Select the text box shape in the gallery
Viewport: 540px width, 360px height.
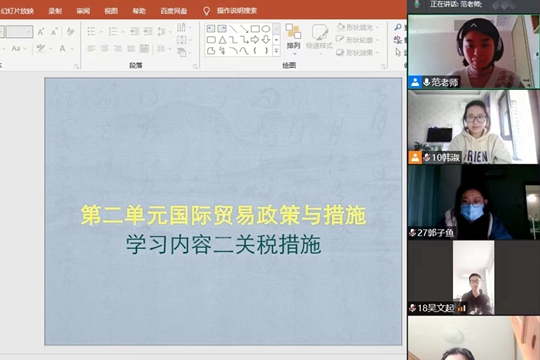tap(211, 28)
